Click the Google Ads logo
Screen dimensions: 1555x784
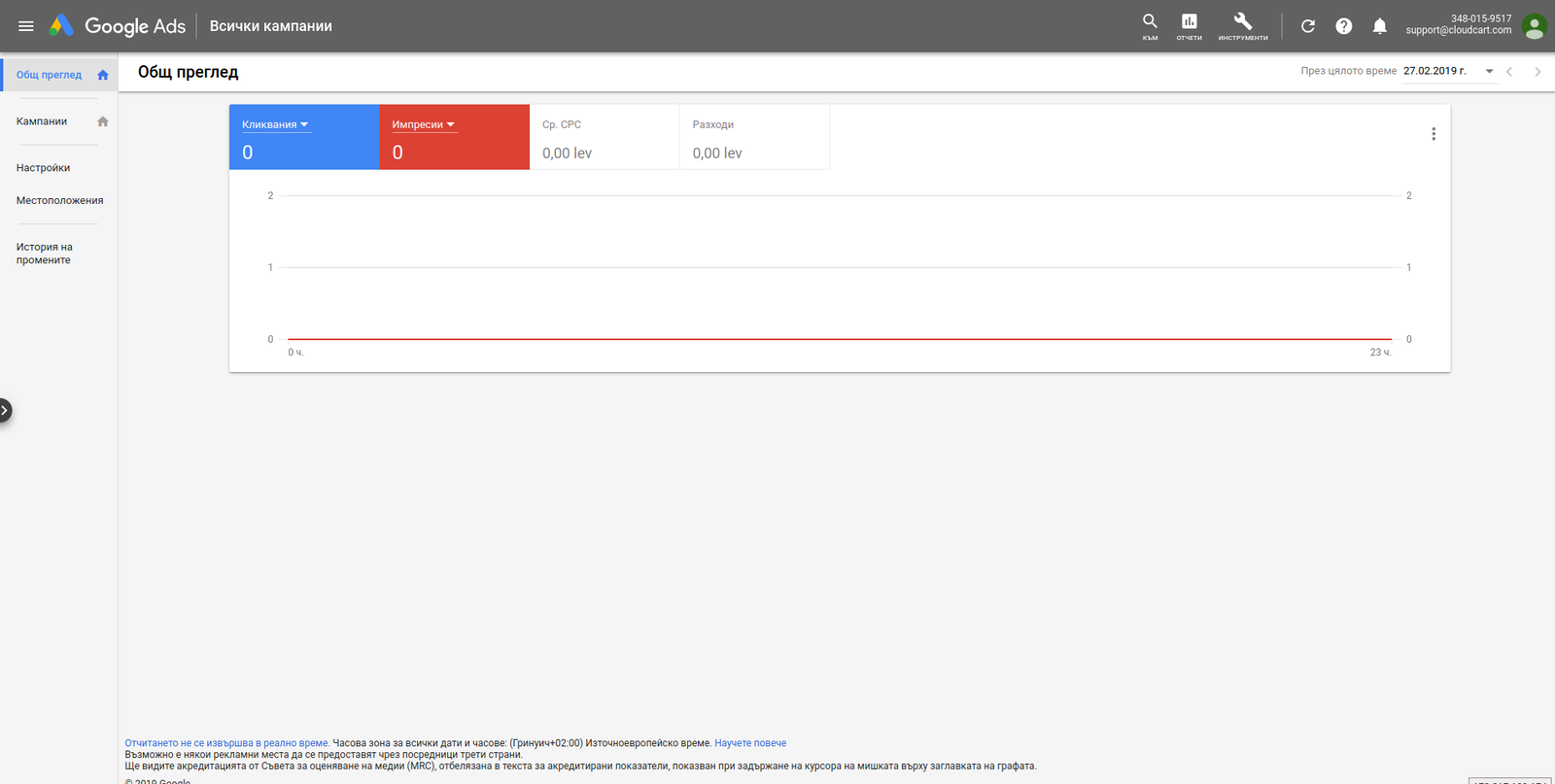pyautogui.click(x=118, y=26)
